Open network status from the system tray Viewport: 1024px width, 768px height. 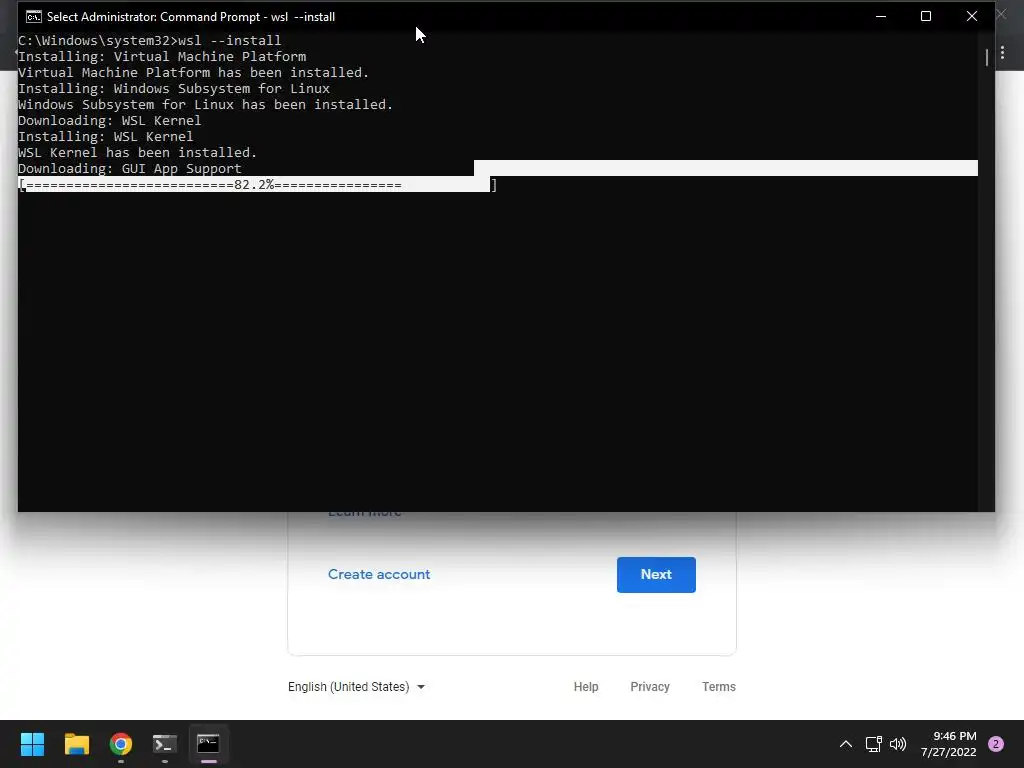[873, 744]
